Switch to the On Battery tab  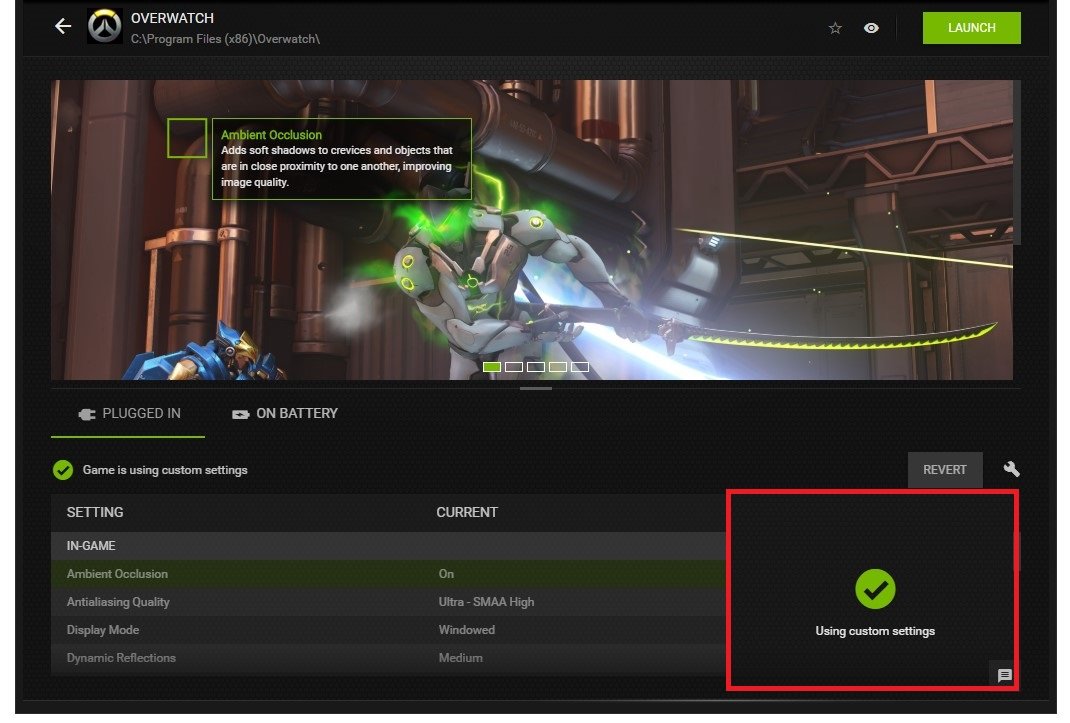(285, 414)
